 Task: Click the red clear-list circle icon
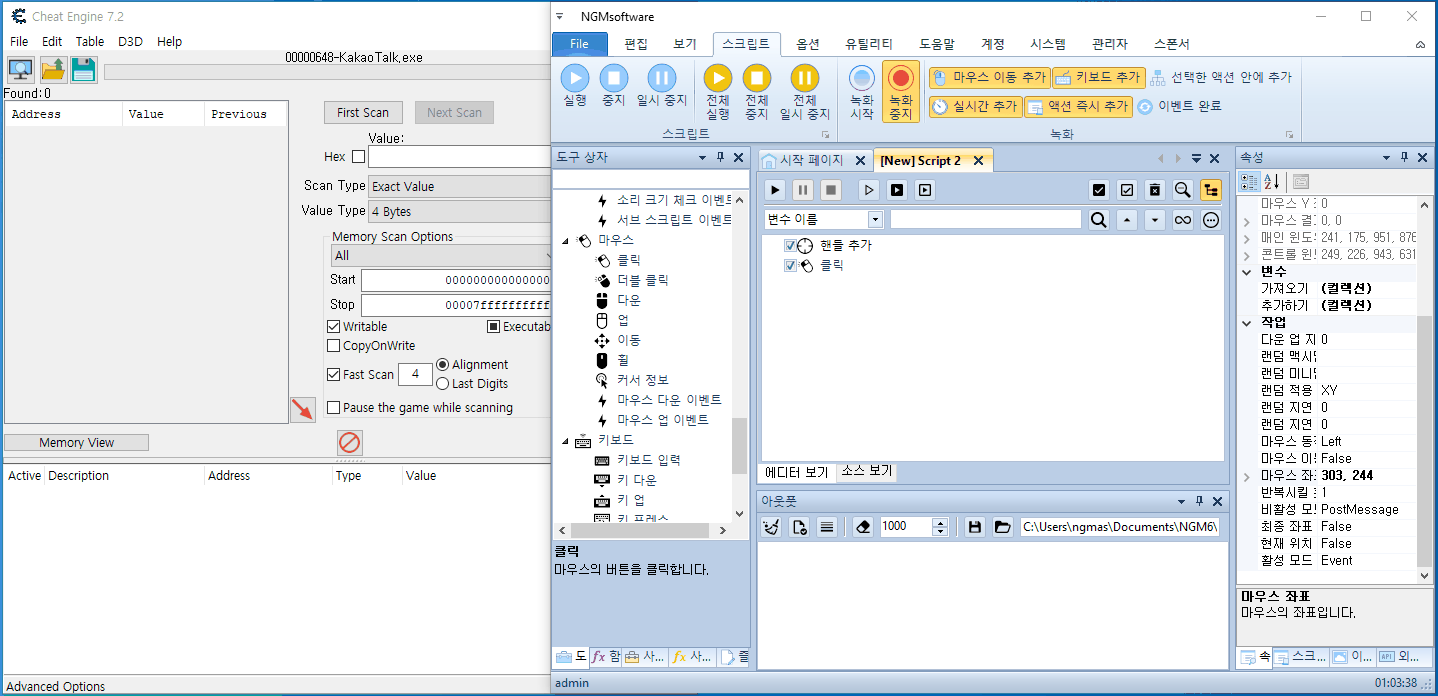tap(350, 442)
